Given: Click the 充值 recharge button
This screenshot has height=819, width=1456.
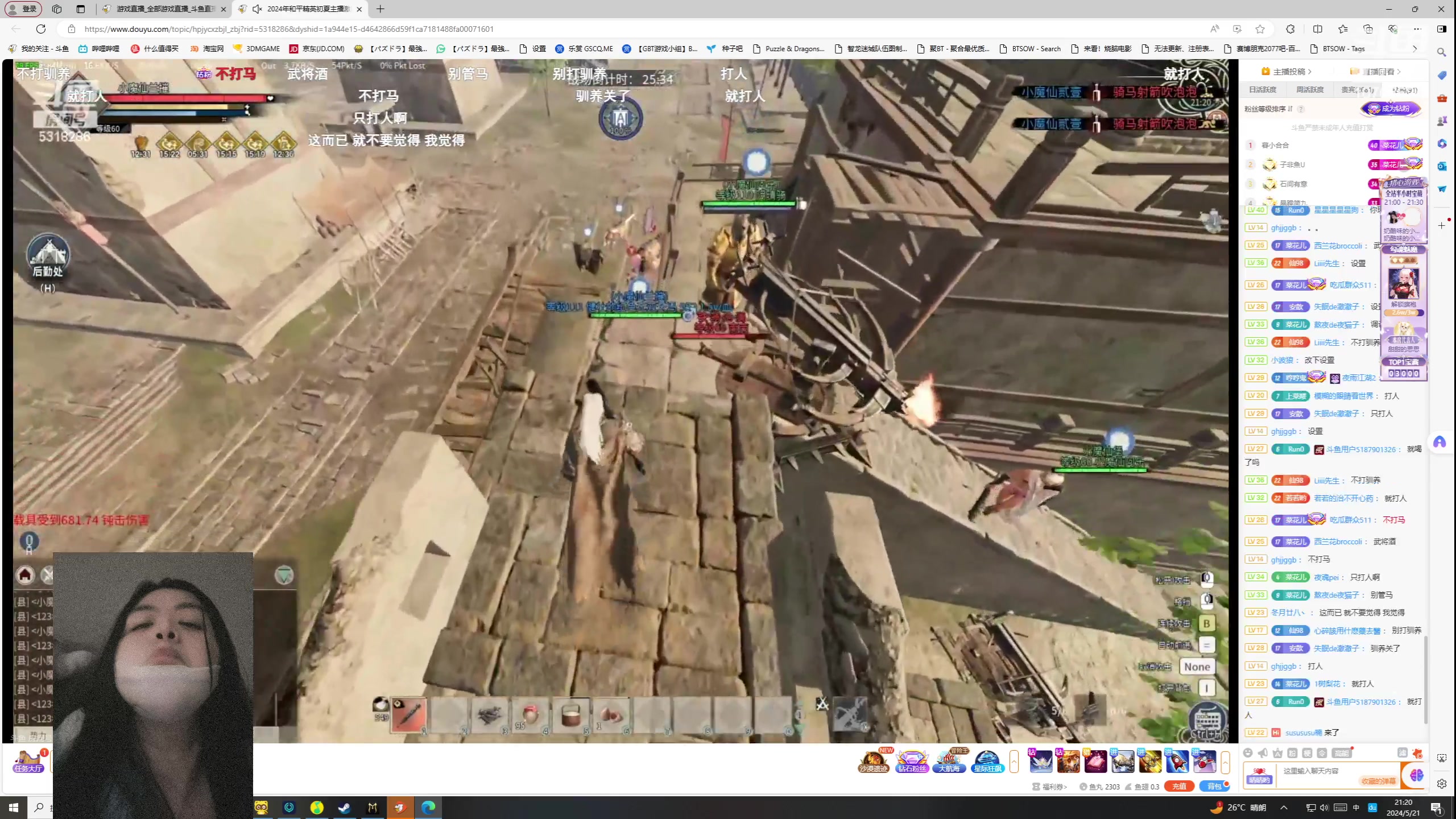Looking at the screenshot, I should tap(1178, 787).
